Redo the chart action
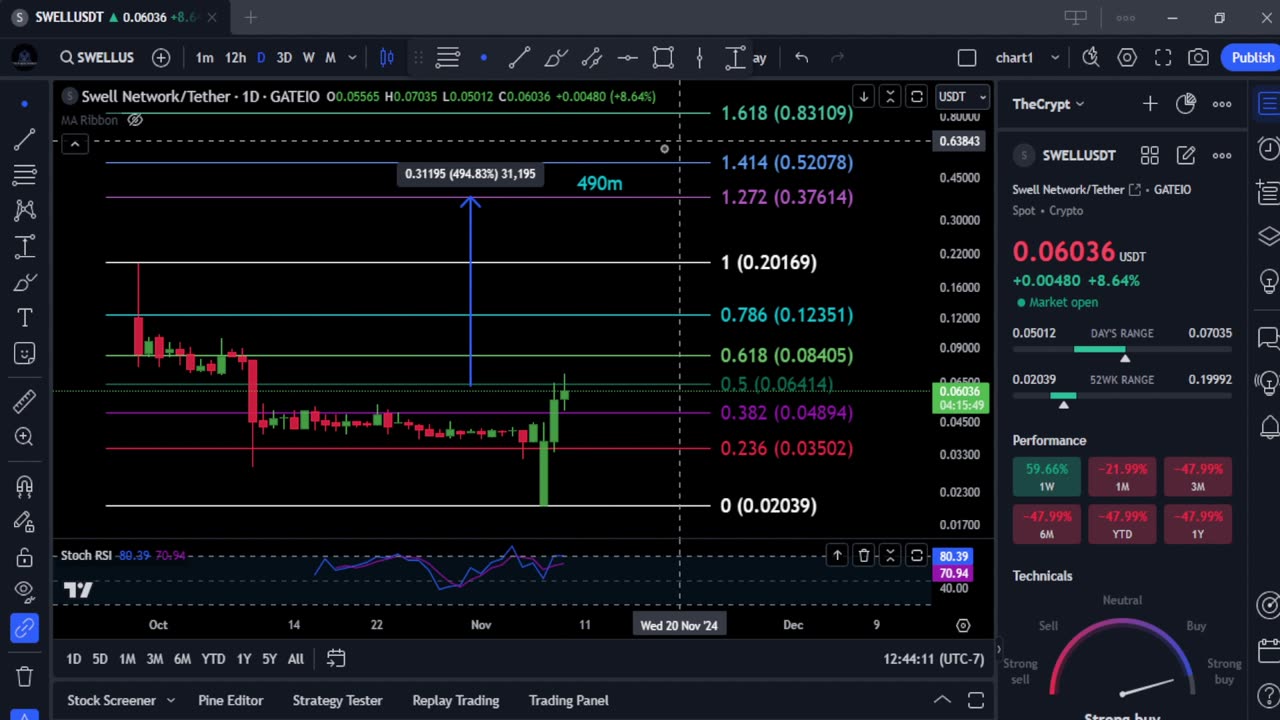 (838, 58)
